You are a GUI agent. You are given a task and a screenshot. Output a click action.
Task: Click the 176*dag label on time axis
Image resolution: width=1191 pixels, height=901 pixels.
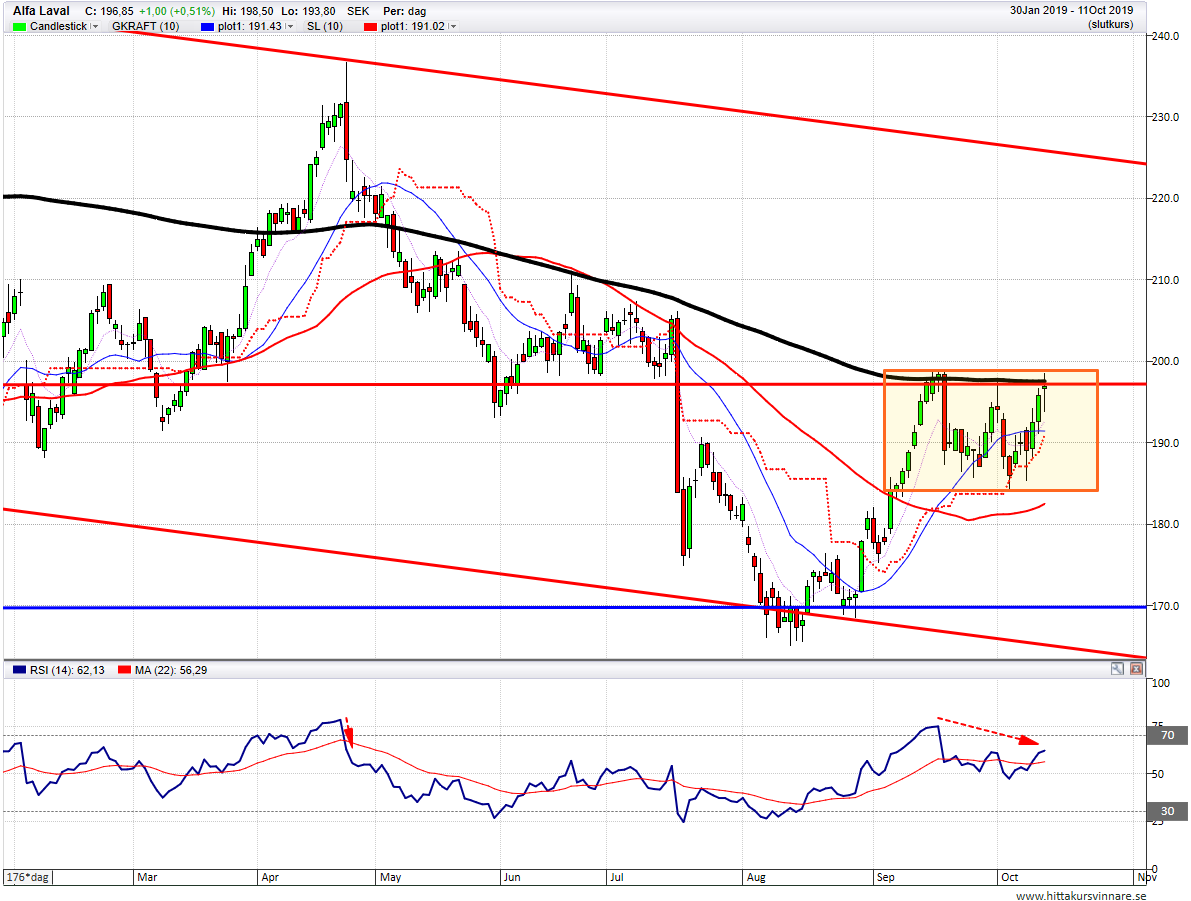(x=28, y=877)
